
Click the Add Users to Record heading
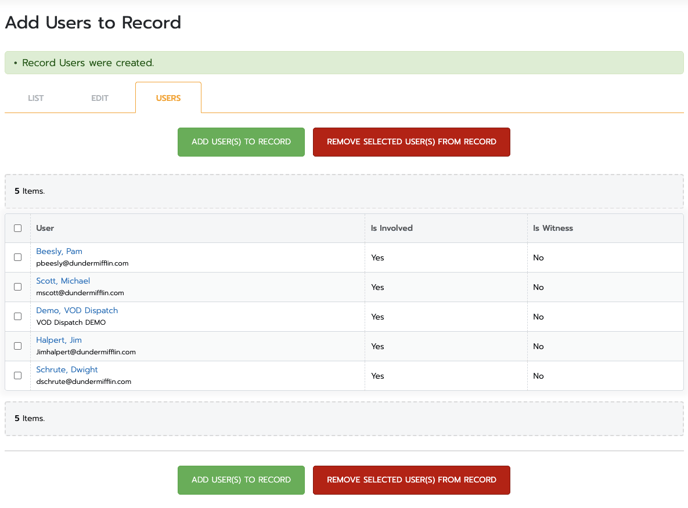coord(93,22)
